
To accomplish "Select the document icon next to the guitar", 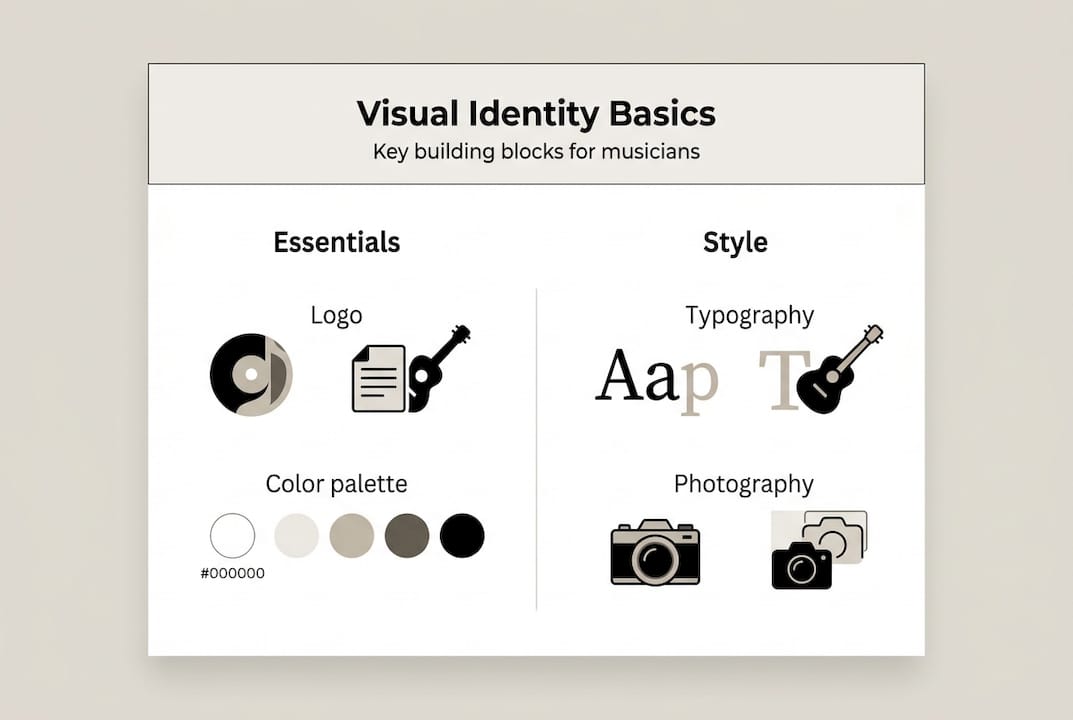I will [378, 380].
